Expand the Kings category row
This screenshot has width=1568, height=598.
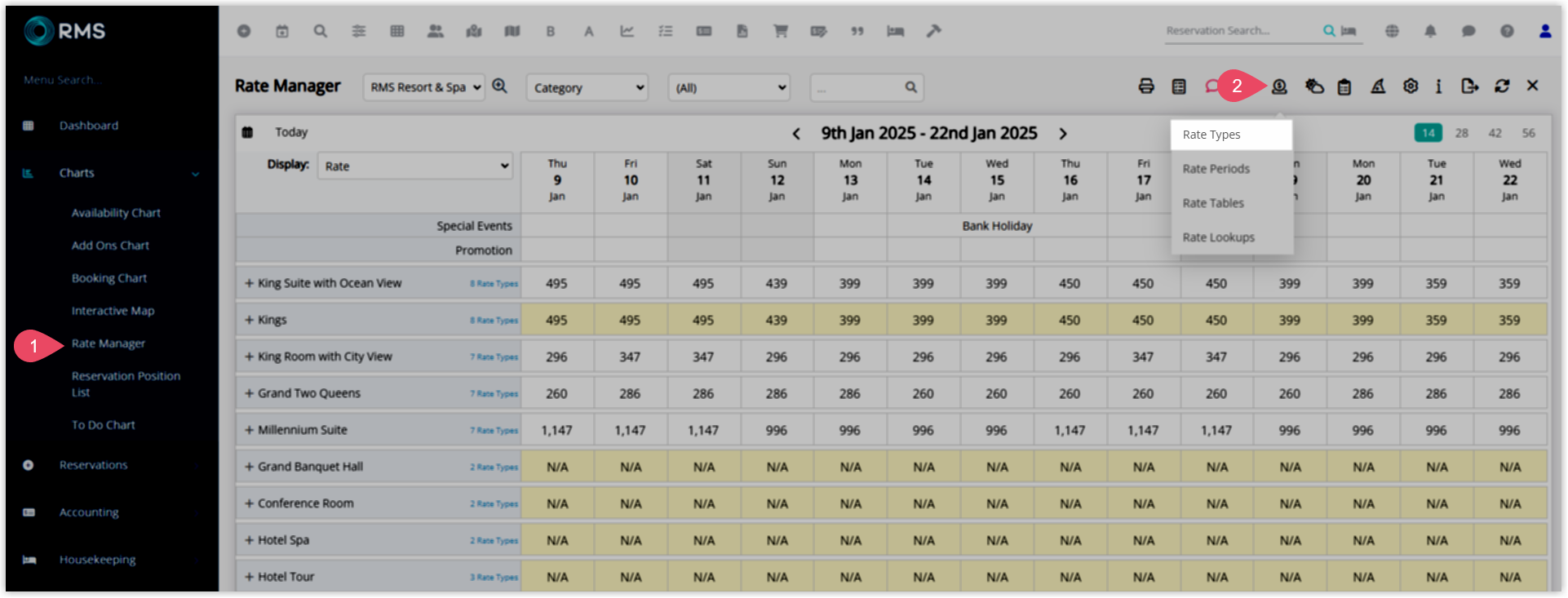tap(250, 320)
